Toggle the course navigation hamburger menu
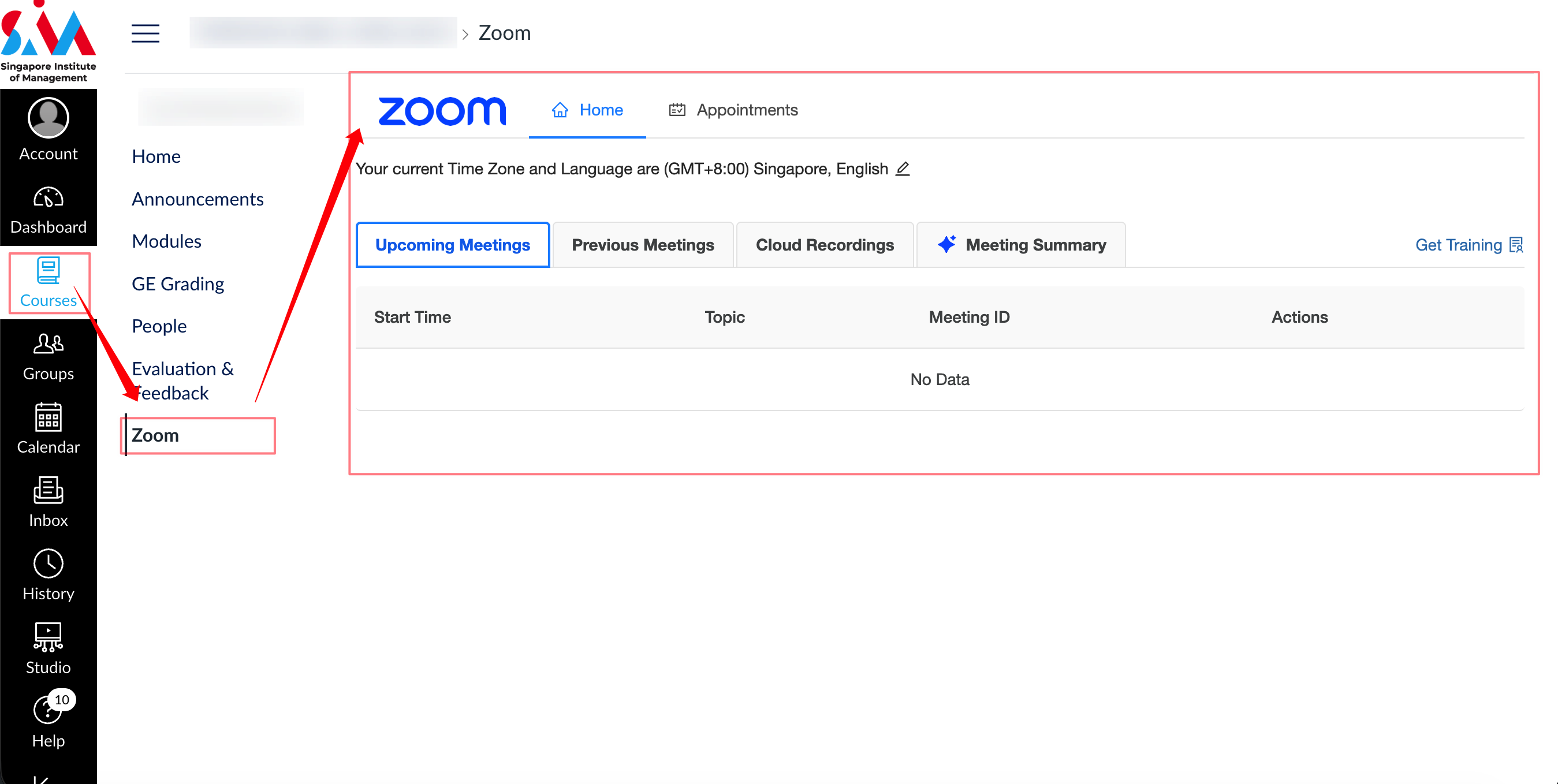 click(146, 33)
